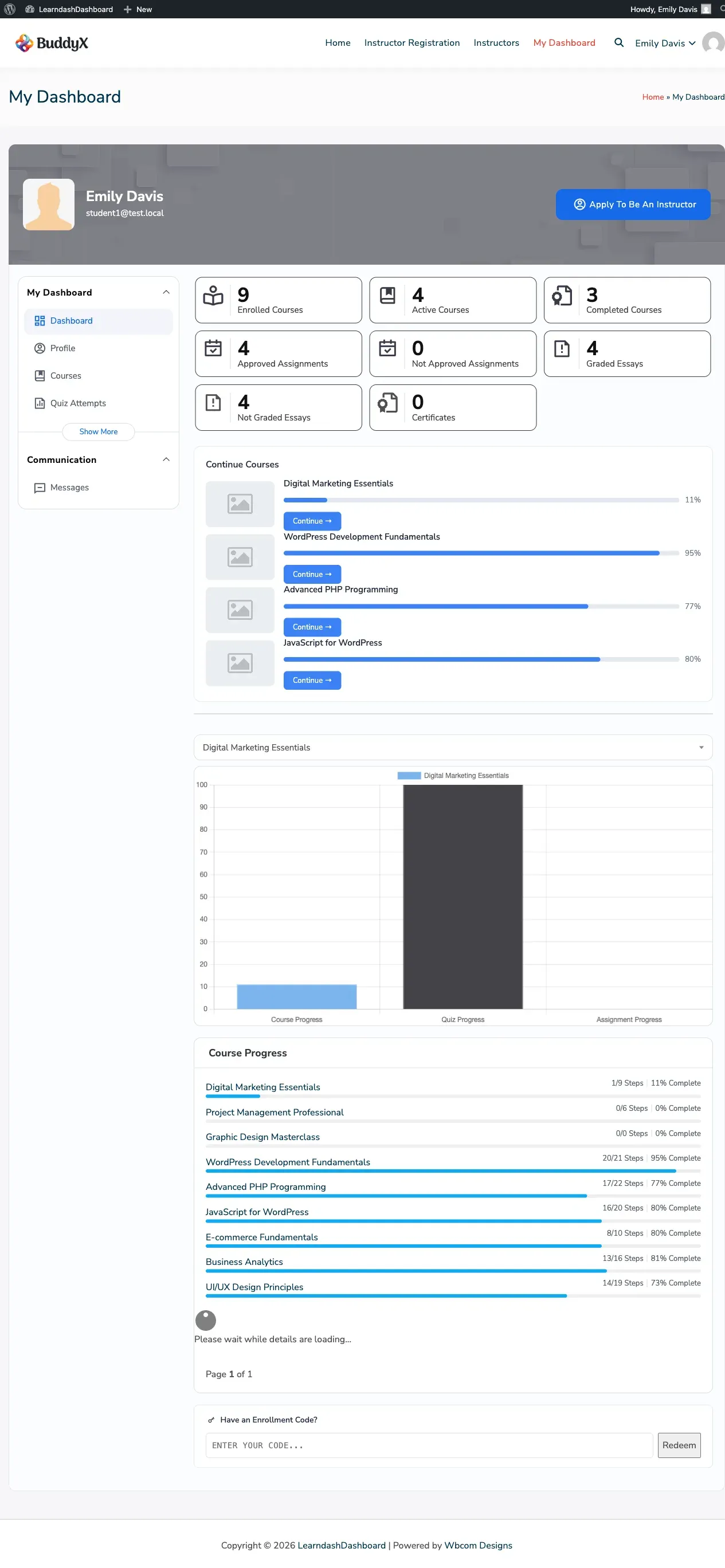The image size is (725, 1568).
Task: Click the Wbcom Designs footer link
Action: pyautogui.click(x=478, y=1546)
